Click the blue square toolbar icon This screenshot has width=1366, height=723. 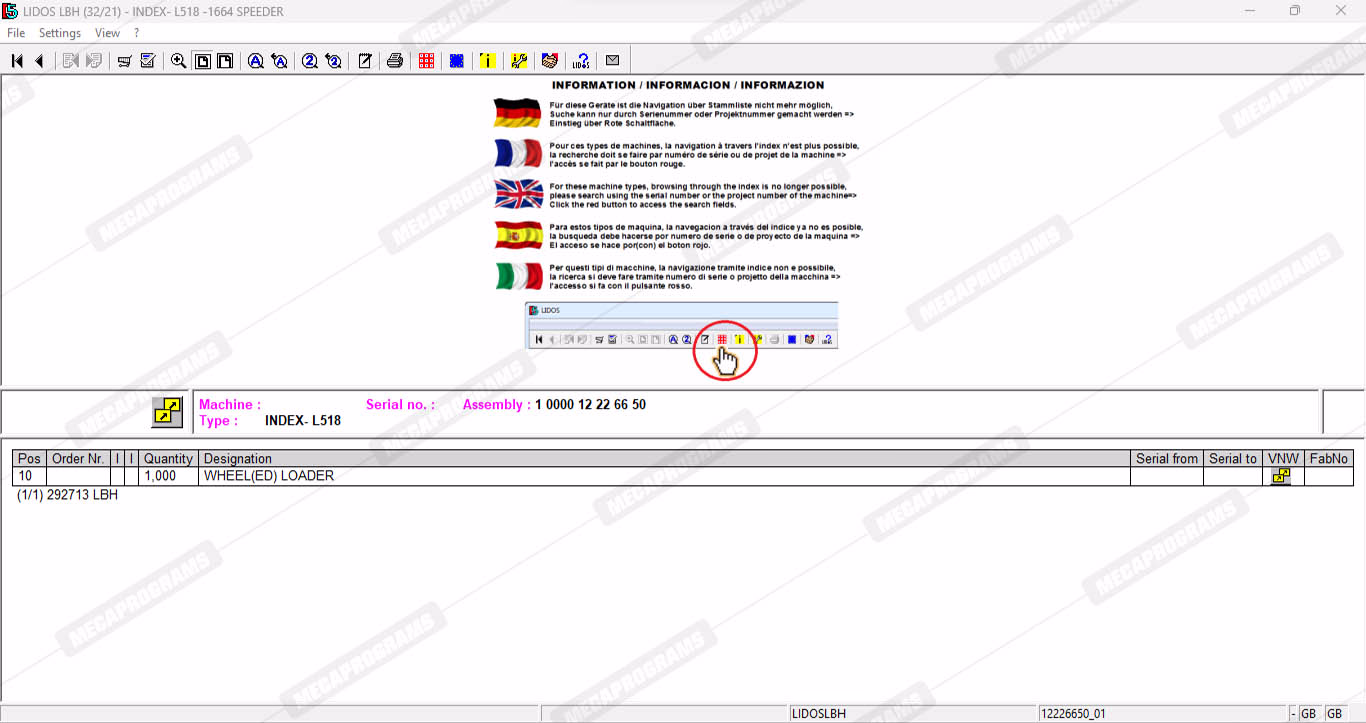[457, 61]
